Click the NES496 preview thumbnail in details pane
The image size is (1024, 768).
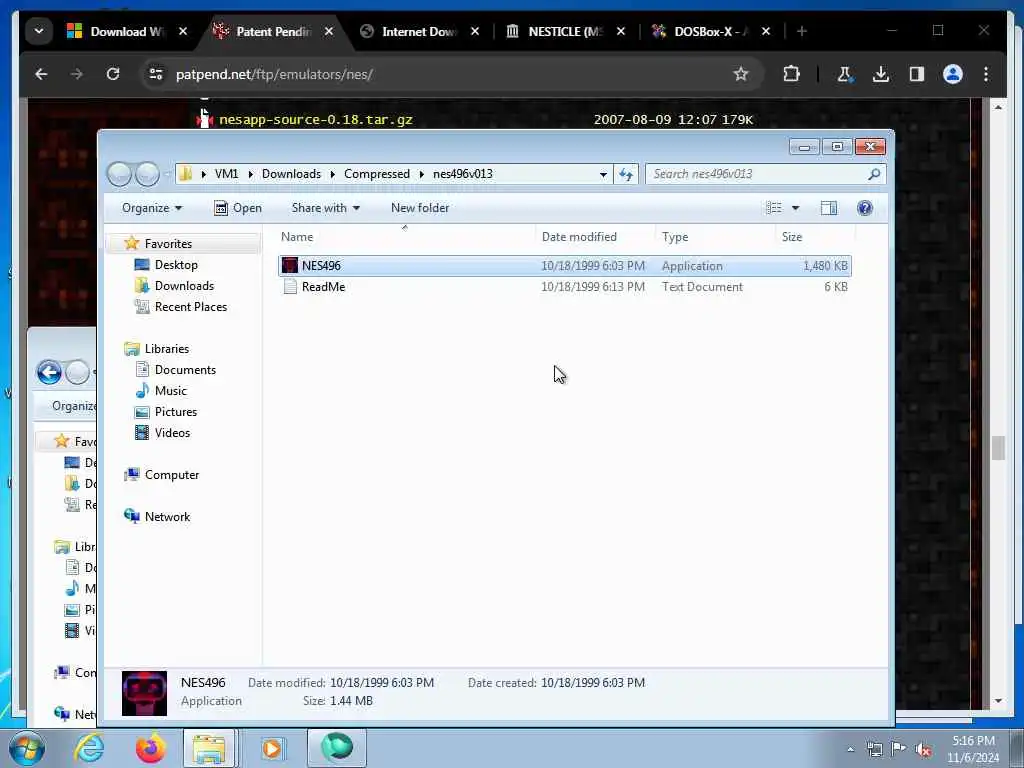[144, 693]
